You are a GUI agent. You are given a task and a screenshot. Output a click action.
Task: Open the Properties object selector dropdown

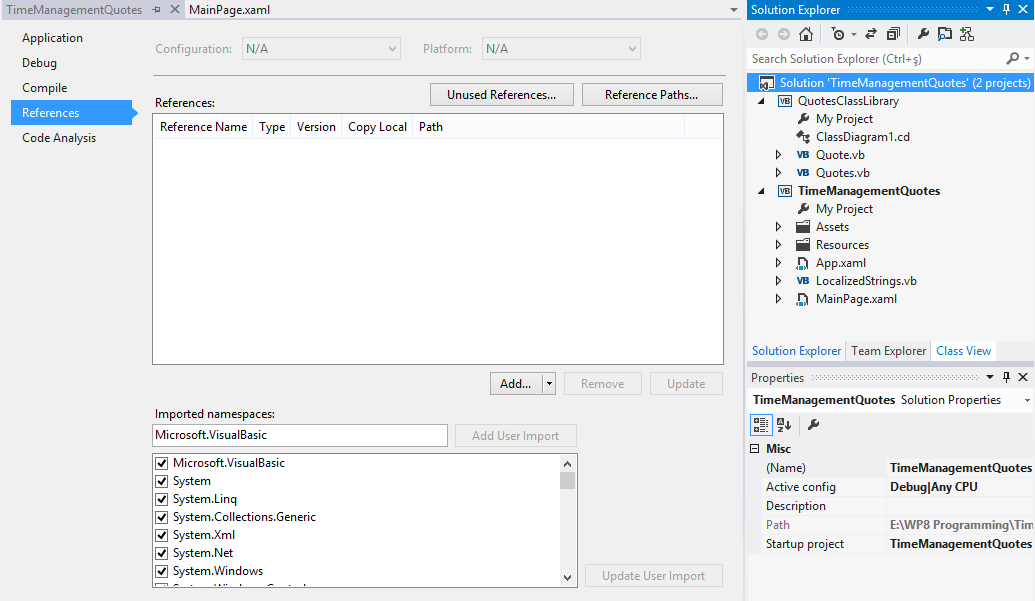[1026, 400]
